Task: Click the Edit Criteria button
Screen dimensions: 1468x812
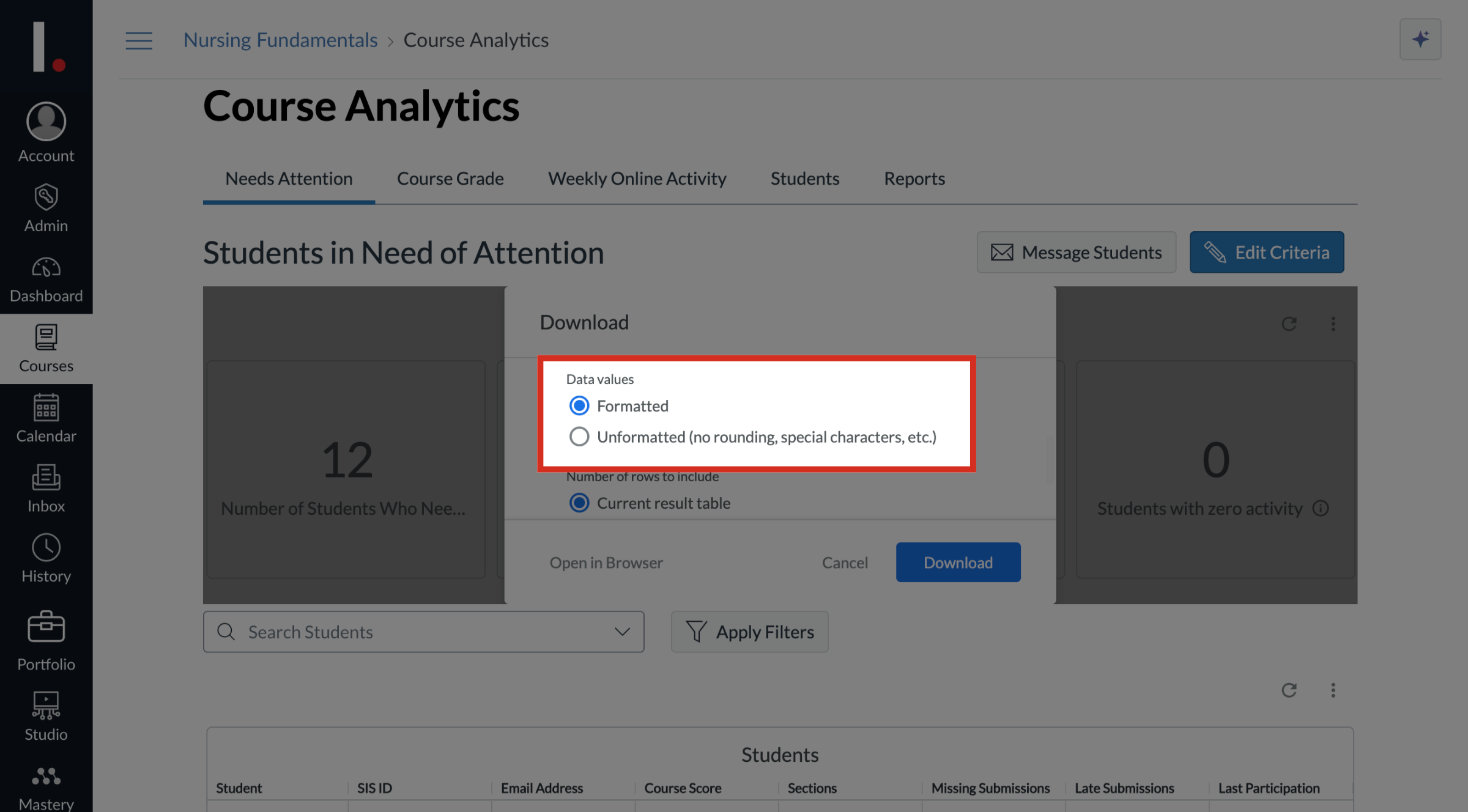Action: pyautogui.click(x=1266, y=252)
